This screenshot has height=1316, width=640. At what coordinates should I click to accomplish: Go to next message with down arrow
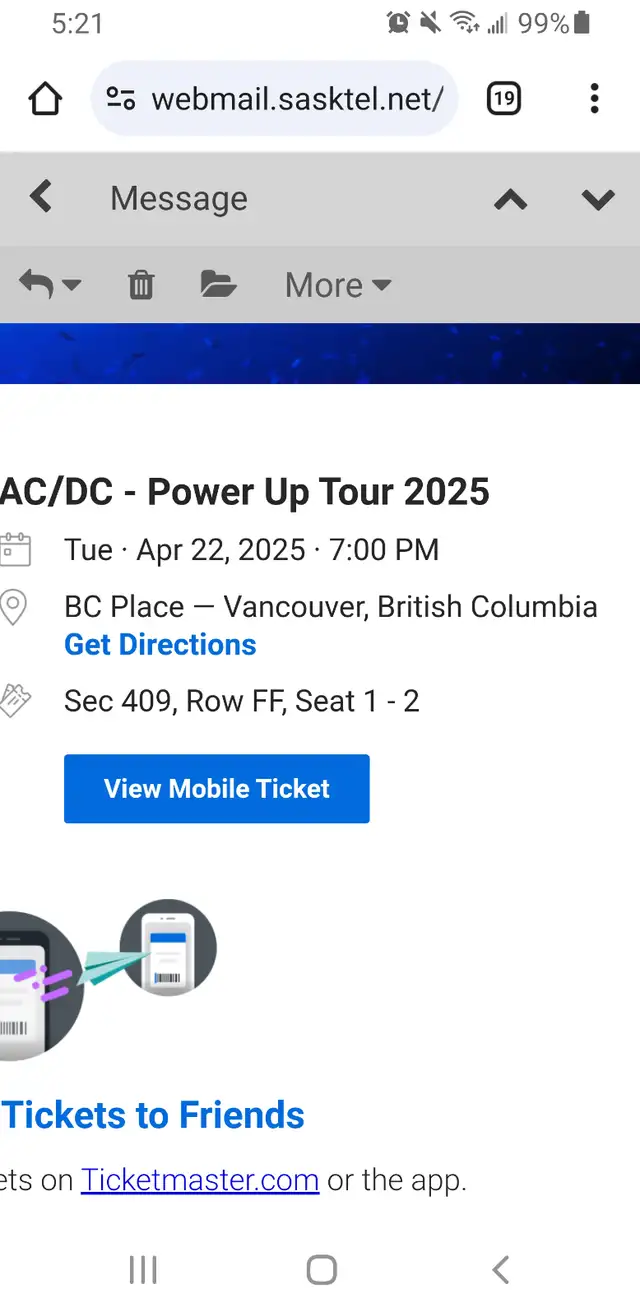(598, 199)
